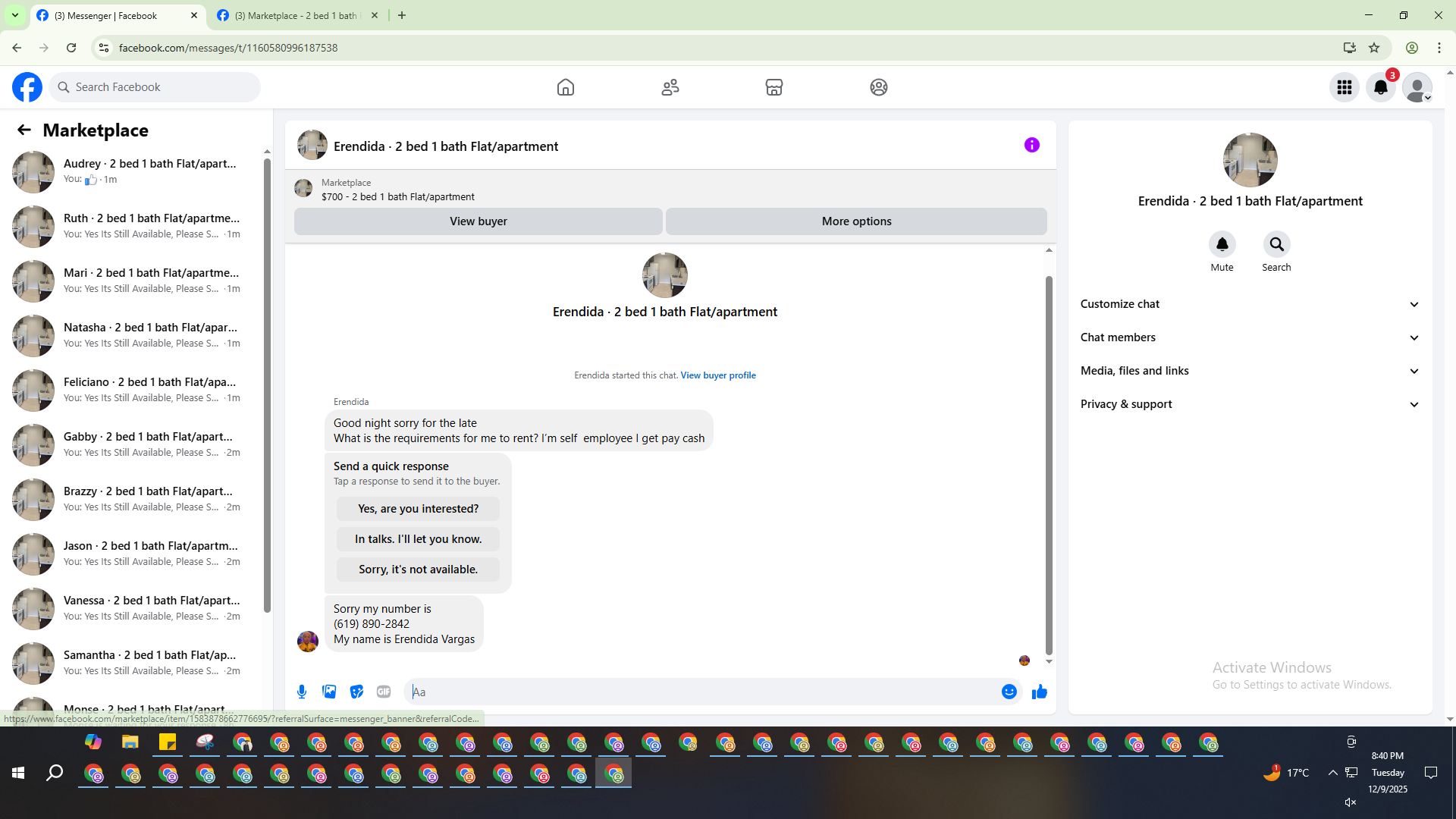Expand Media, files and links section
This screenshot has width=1456, height=819.
tap(1249, 371)
